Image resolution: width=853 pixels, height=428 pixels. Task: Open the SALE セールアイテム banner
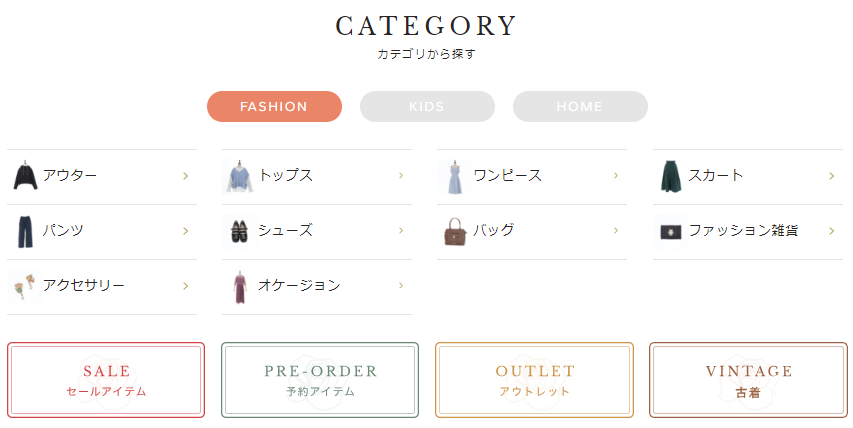coord(106,380)
